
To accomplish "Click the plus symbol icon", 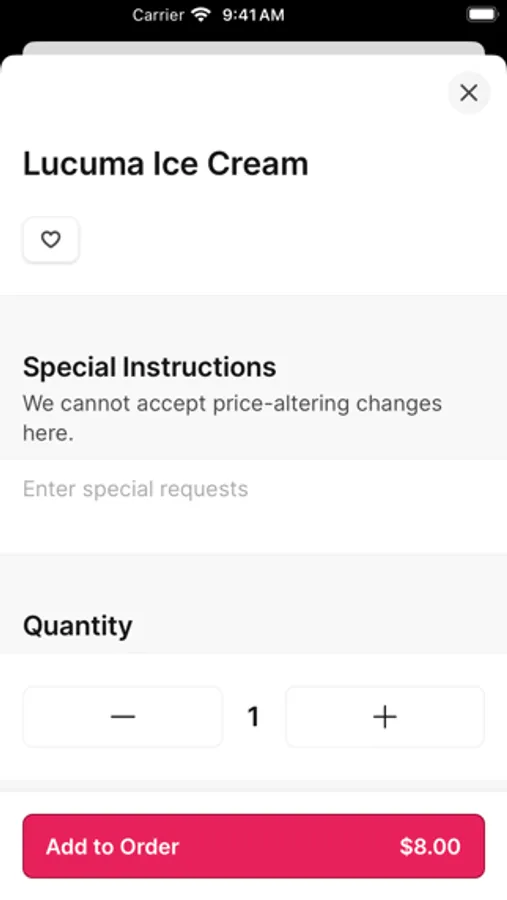I will click(385, 716).
